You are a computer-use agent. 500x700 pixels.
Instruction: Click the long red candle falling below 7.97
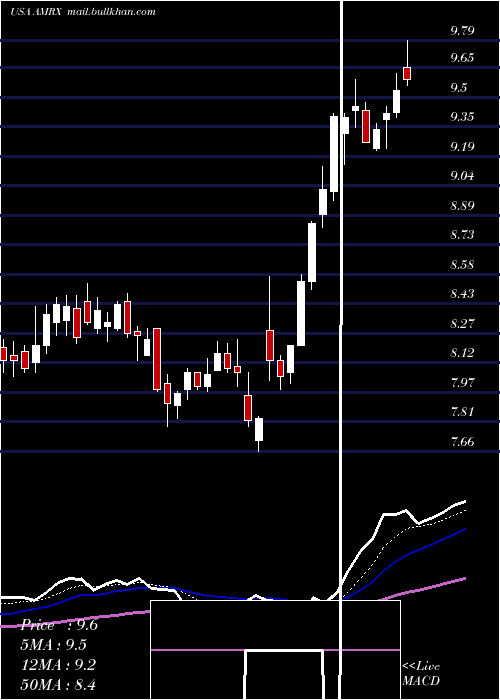(157, 359)
